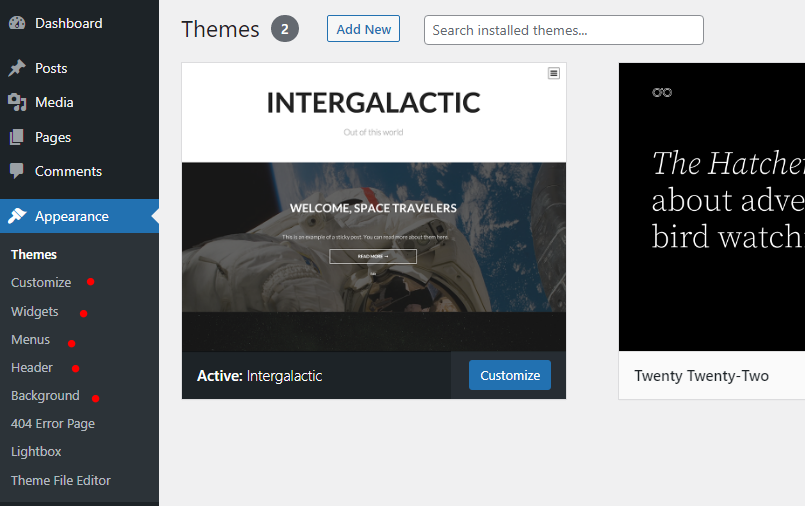Click the Dashboard gauge icon

pos(17,23)
